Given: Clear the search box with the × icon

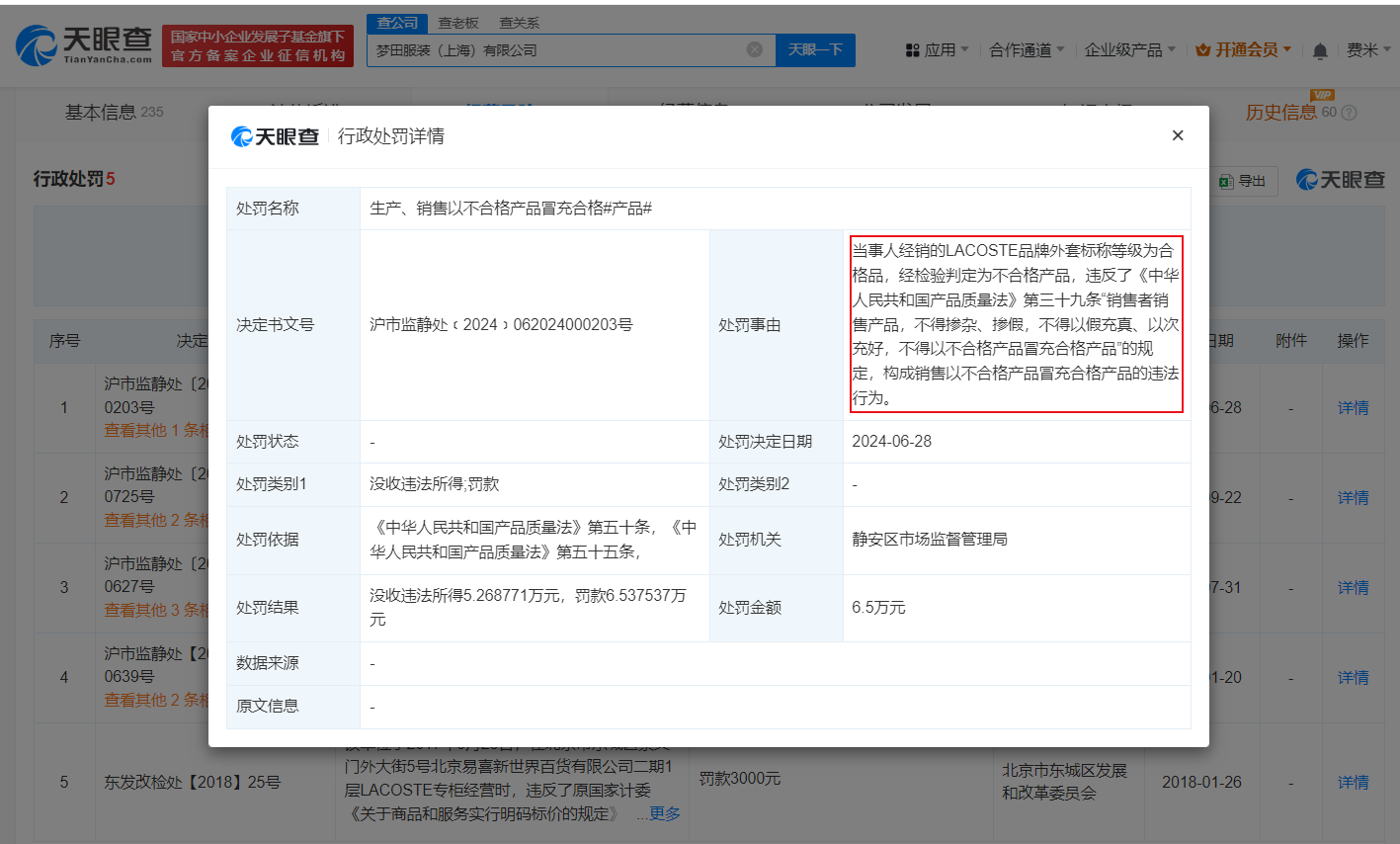Looking at the screenshot, I should [756, 49].
